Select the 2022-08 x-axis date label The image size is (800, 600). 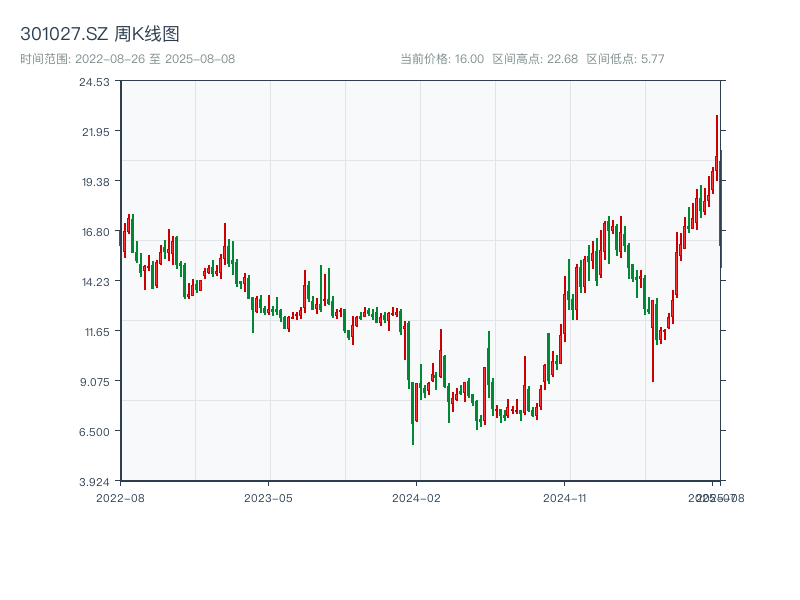tap(120, 497)
